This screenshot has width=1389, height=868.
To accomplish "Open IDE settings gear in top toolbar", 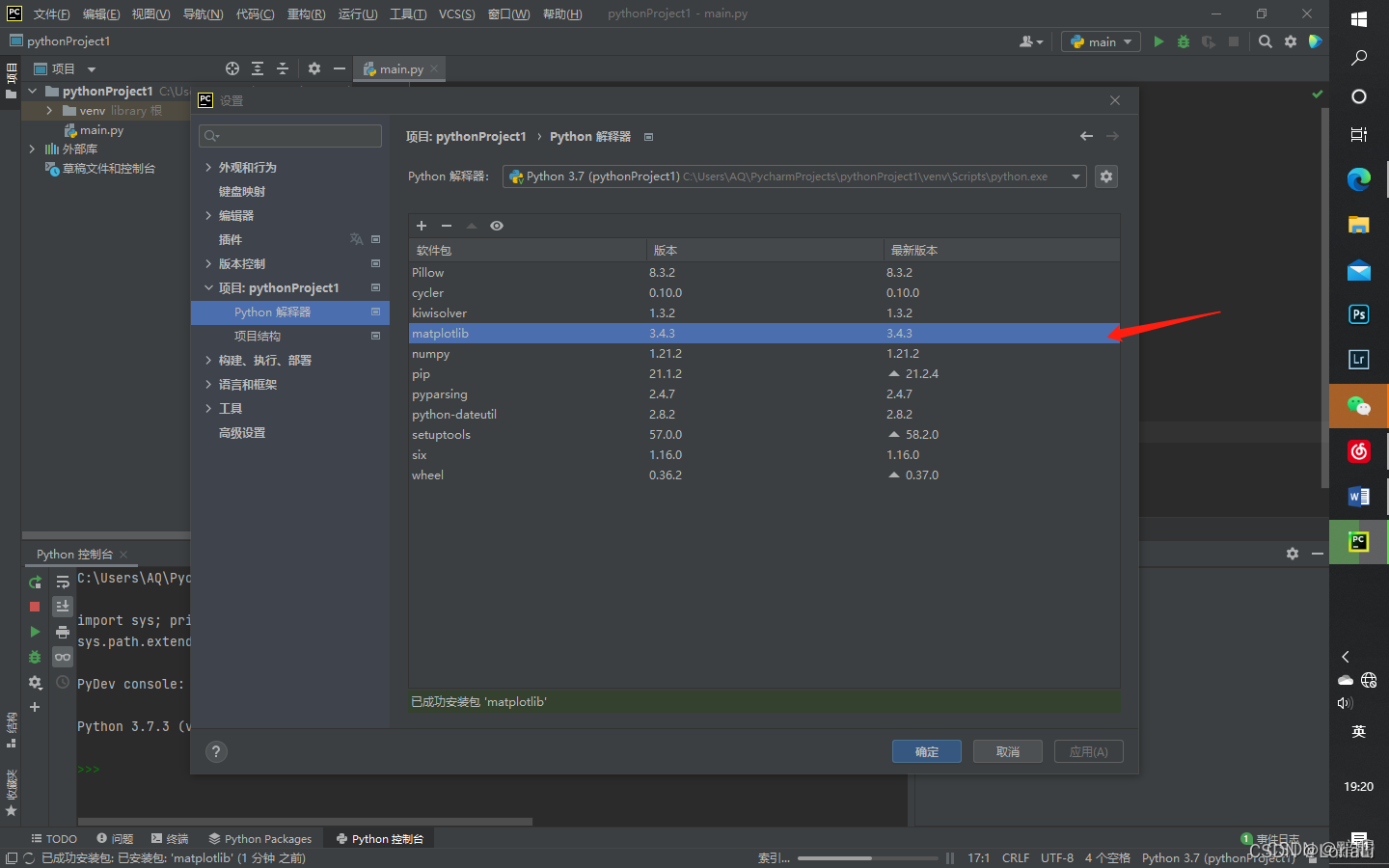I will click(1291, 41).
